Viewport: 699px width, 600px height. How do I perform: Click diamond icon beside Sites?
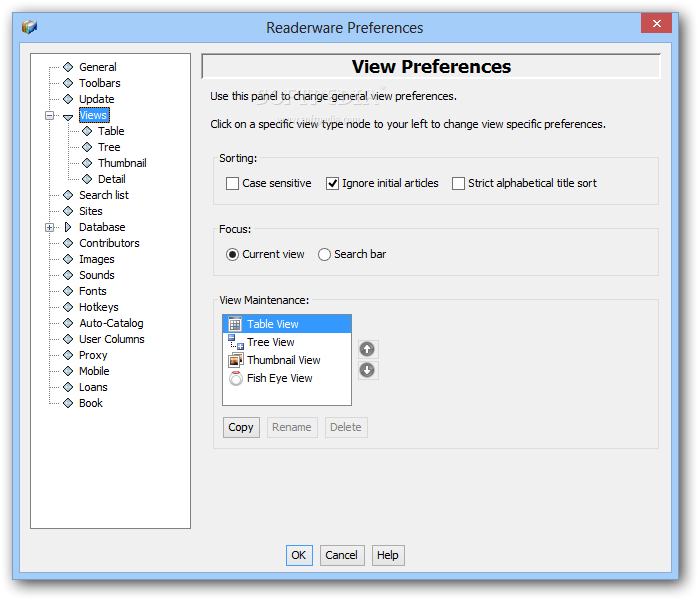pyautogui.click(x=68, y=211)
